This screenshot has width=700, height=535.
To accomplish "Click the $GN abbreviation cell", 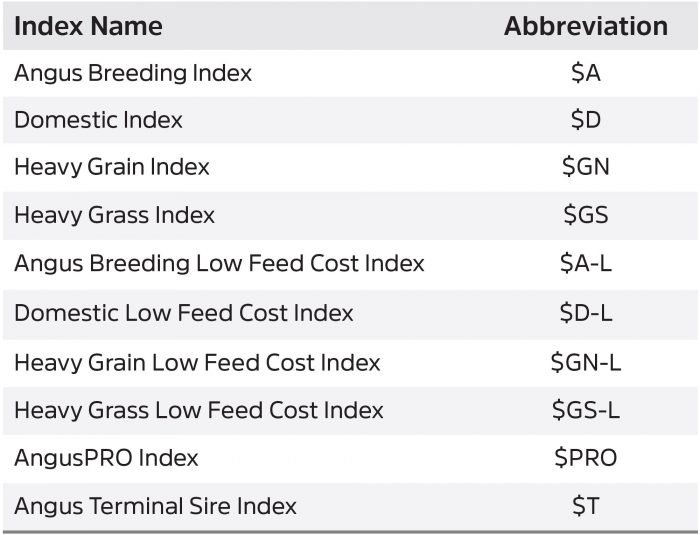I will [585, 167].
